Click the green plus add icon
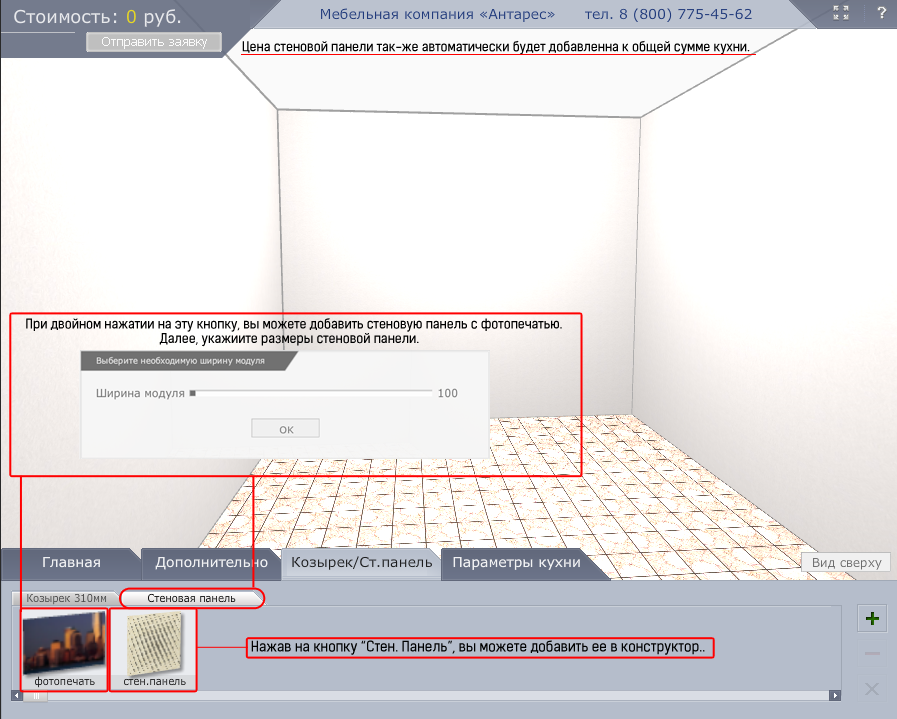897x719 pixels. 872,619
